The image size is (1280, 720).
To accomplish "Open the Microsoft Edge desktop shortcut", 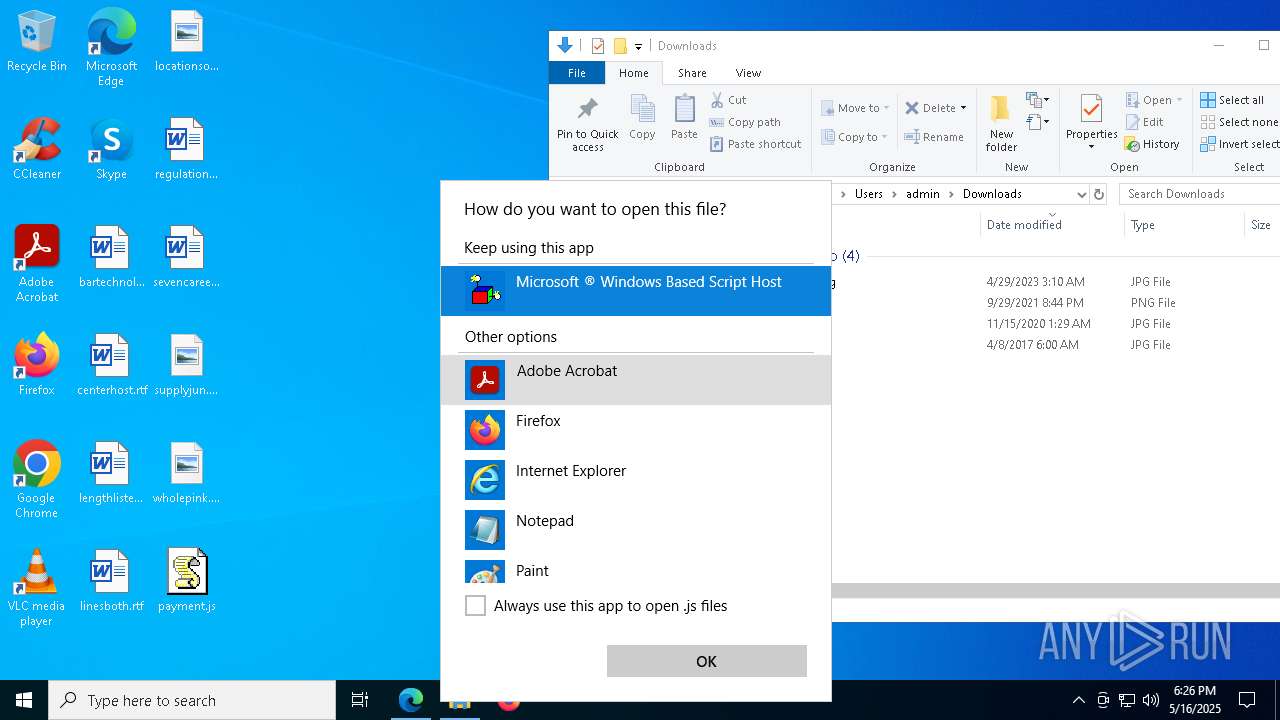I will pyautogui.click(x=111, y=48).
